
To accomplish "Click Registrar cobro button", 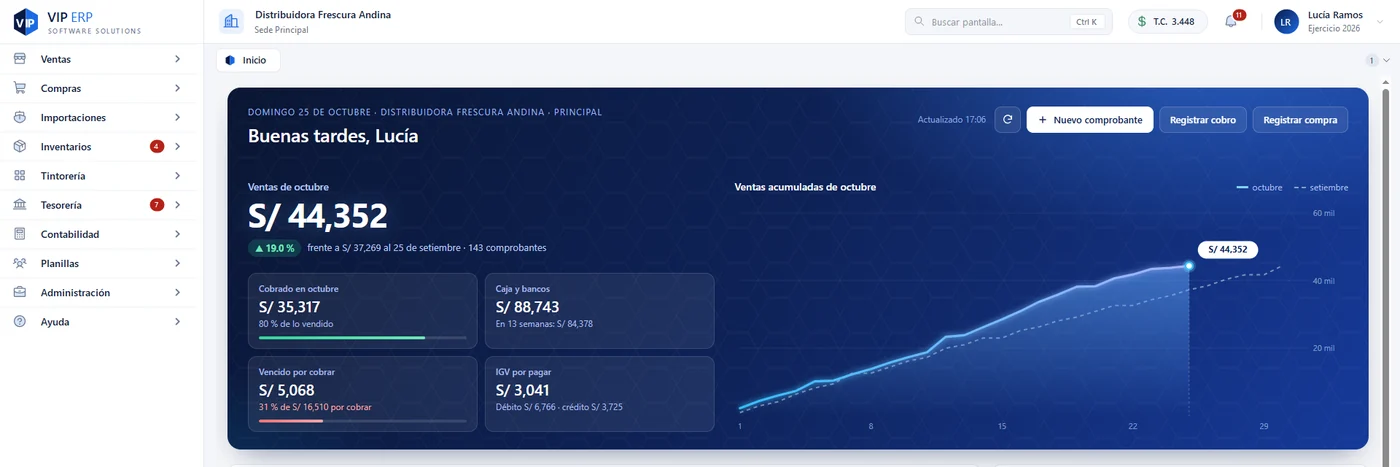I will 1203,120.
